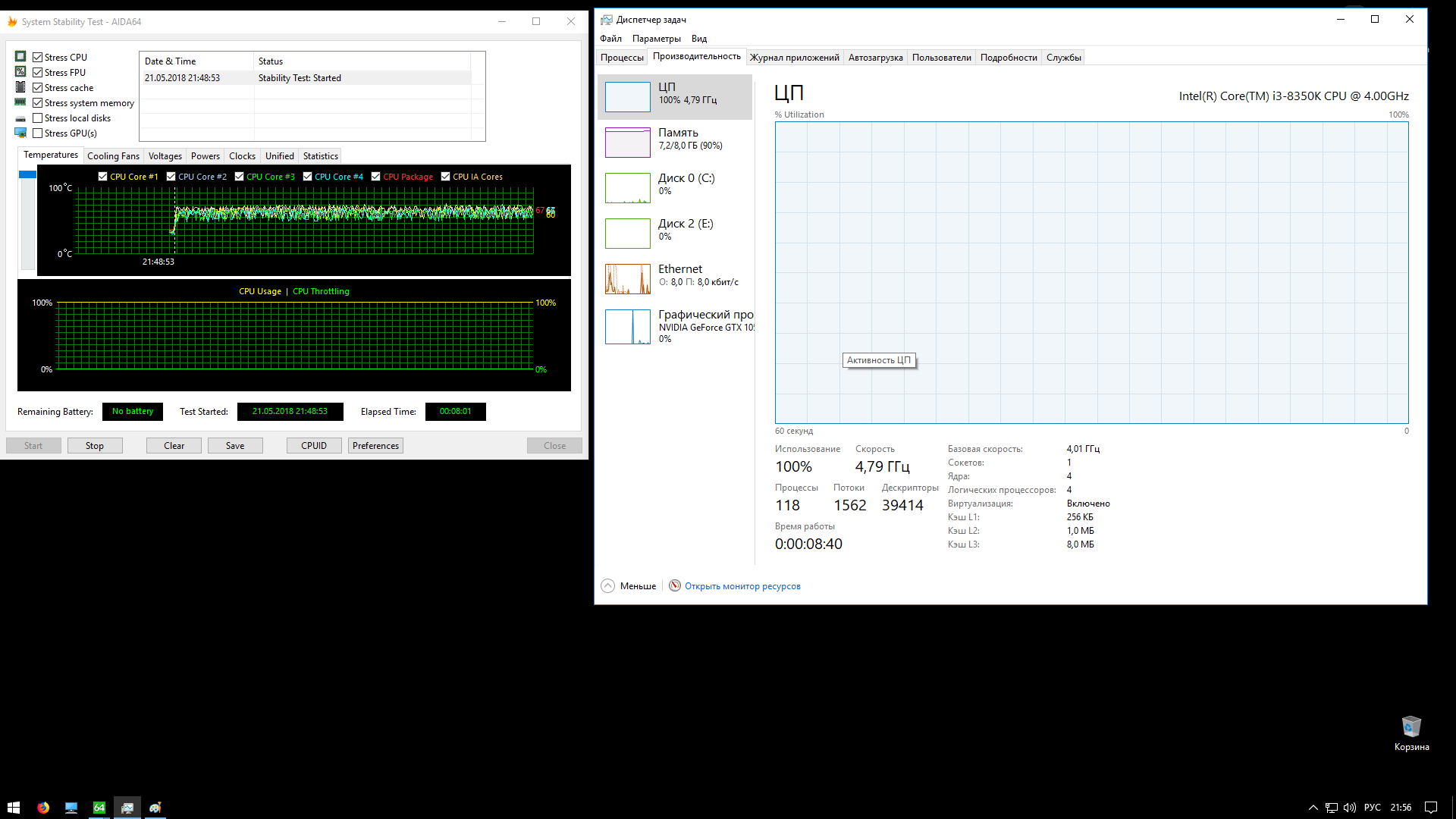
Task: Toggle CPU Package temperature checkbox
Action: [x=376, y=177]
